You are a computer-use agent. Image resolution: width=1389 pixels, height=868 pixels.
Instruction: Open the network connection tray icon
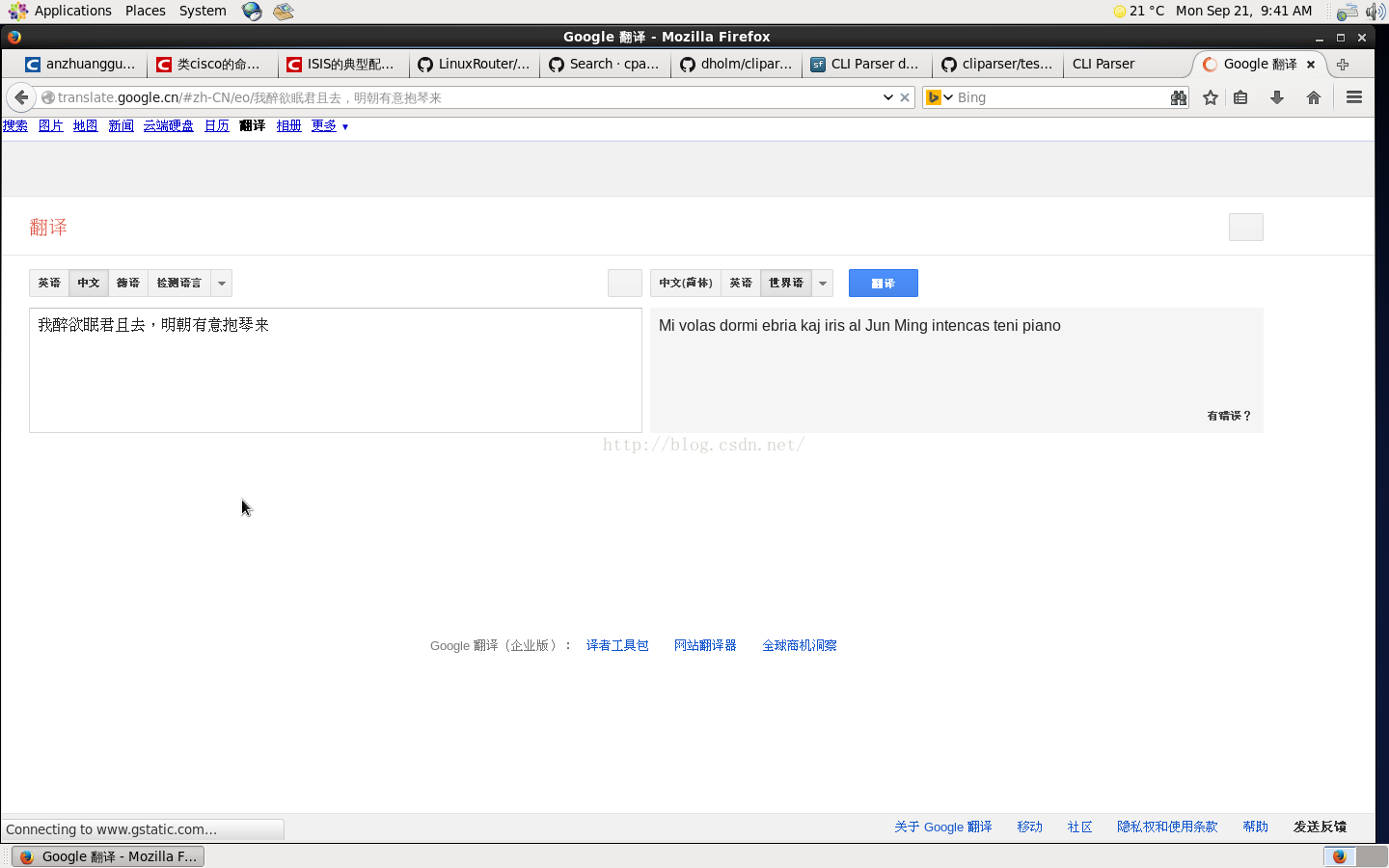click(x=1348, y=12)
